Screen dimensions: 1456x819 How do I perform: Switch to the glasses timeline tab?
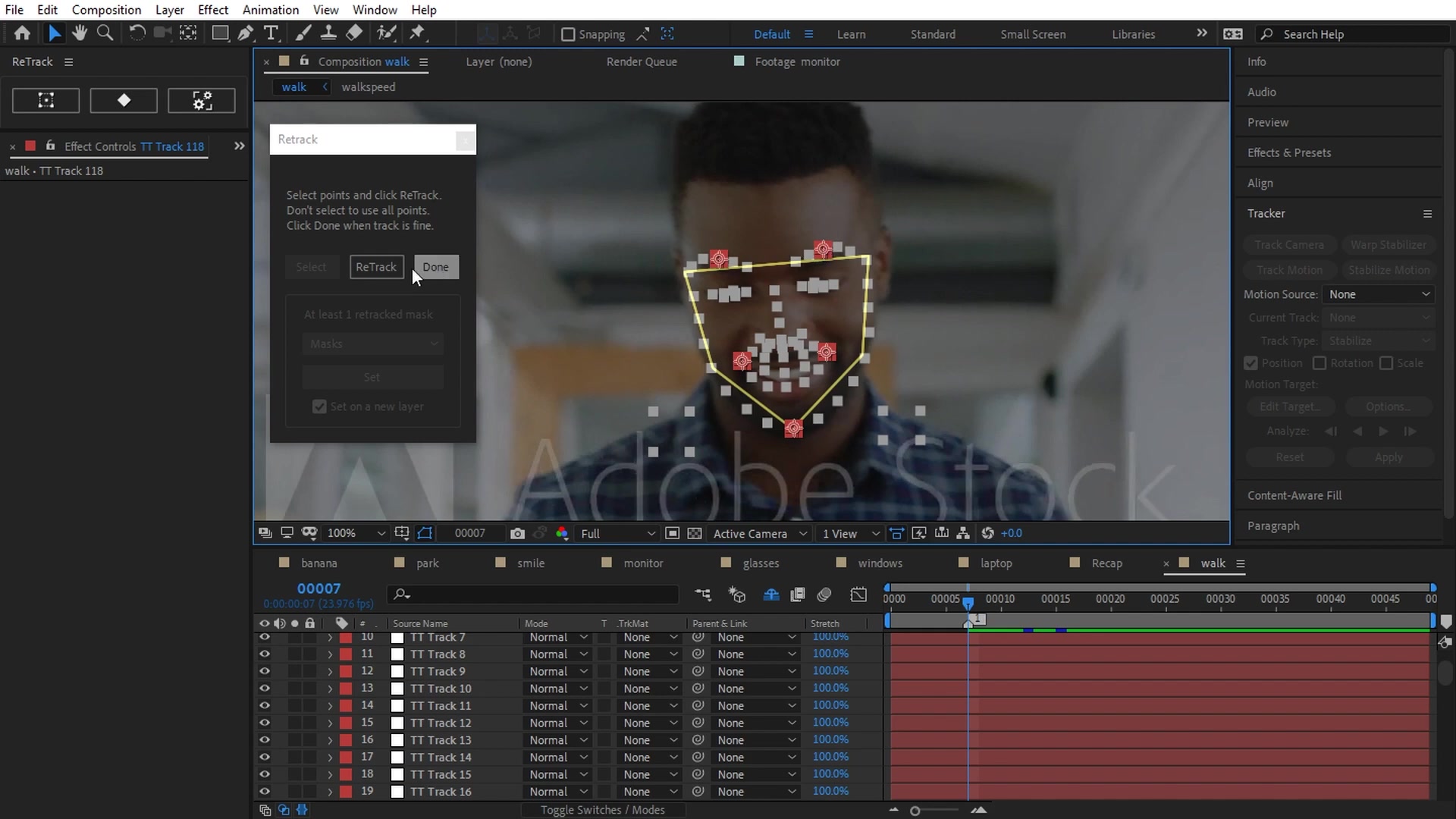(761, 563)
